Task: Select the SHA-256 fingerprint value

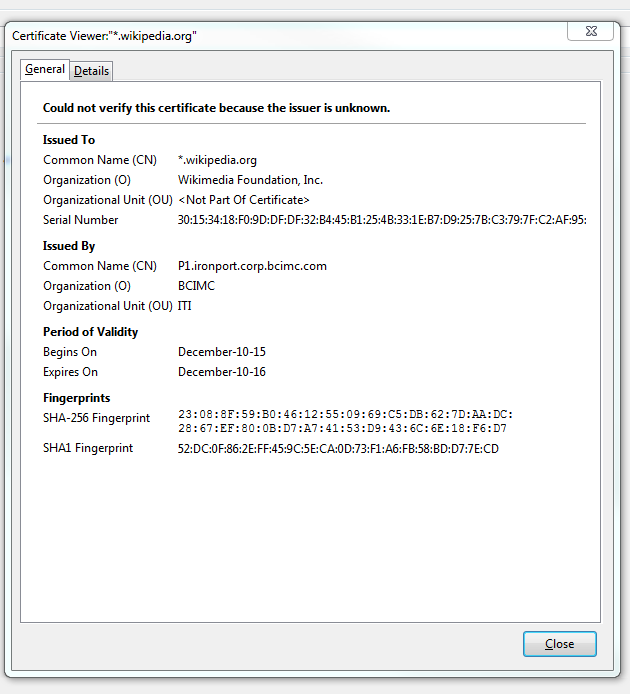Action: 345,421
